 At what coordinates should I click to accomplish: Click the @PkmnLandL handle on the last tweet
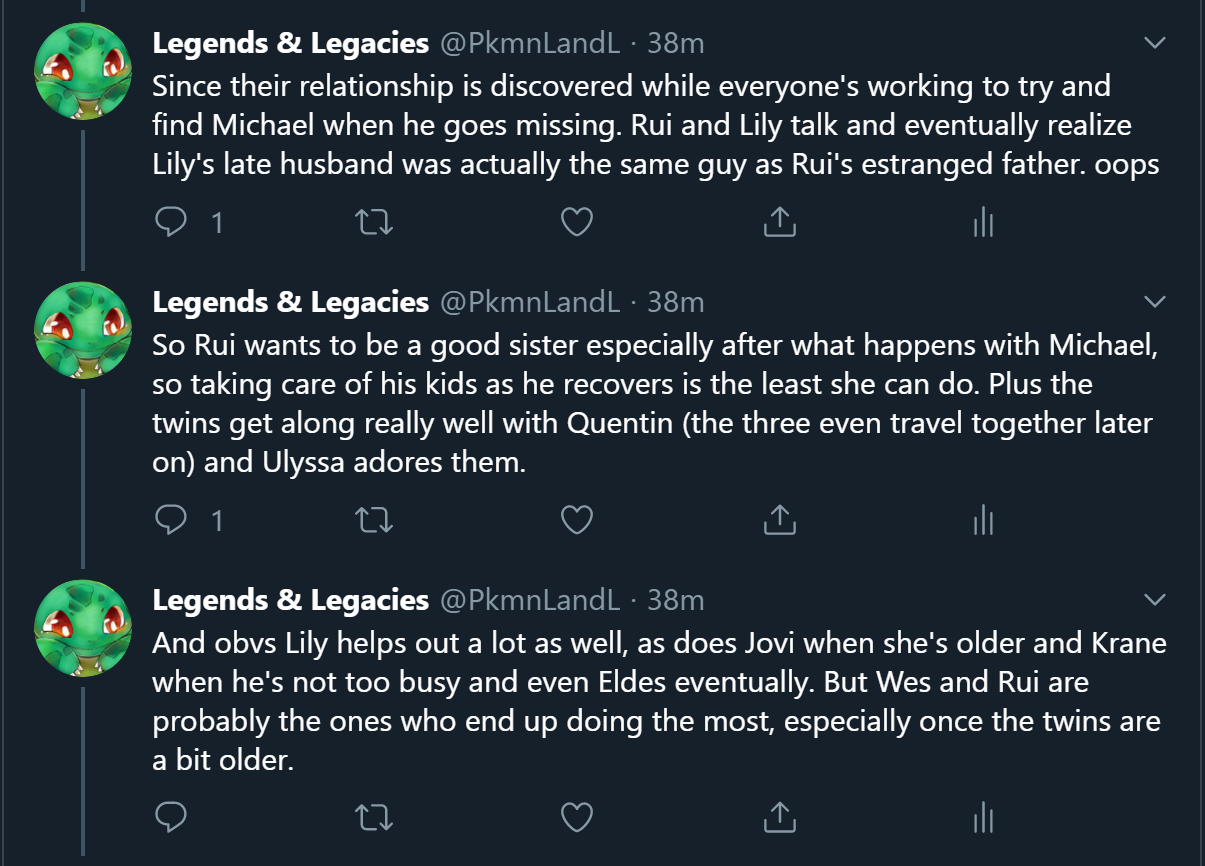tap(530, 600)
